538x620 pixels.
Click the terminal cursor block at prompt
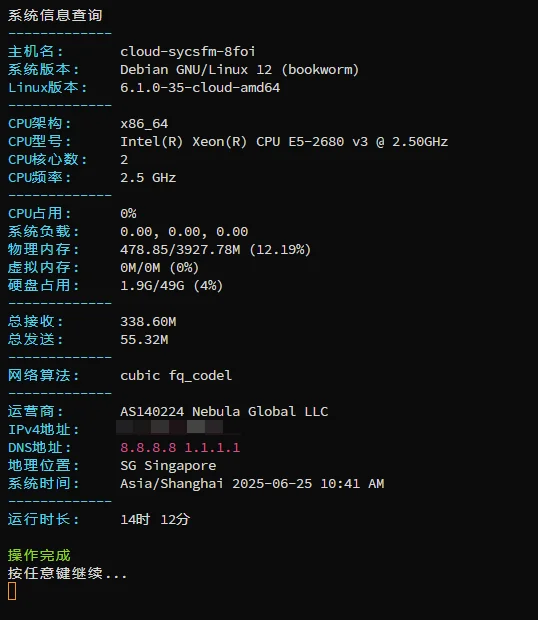coord(12,591)
